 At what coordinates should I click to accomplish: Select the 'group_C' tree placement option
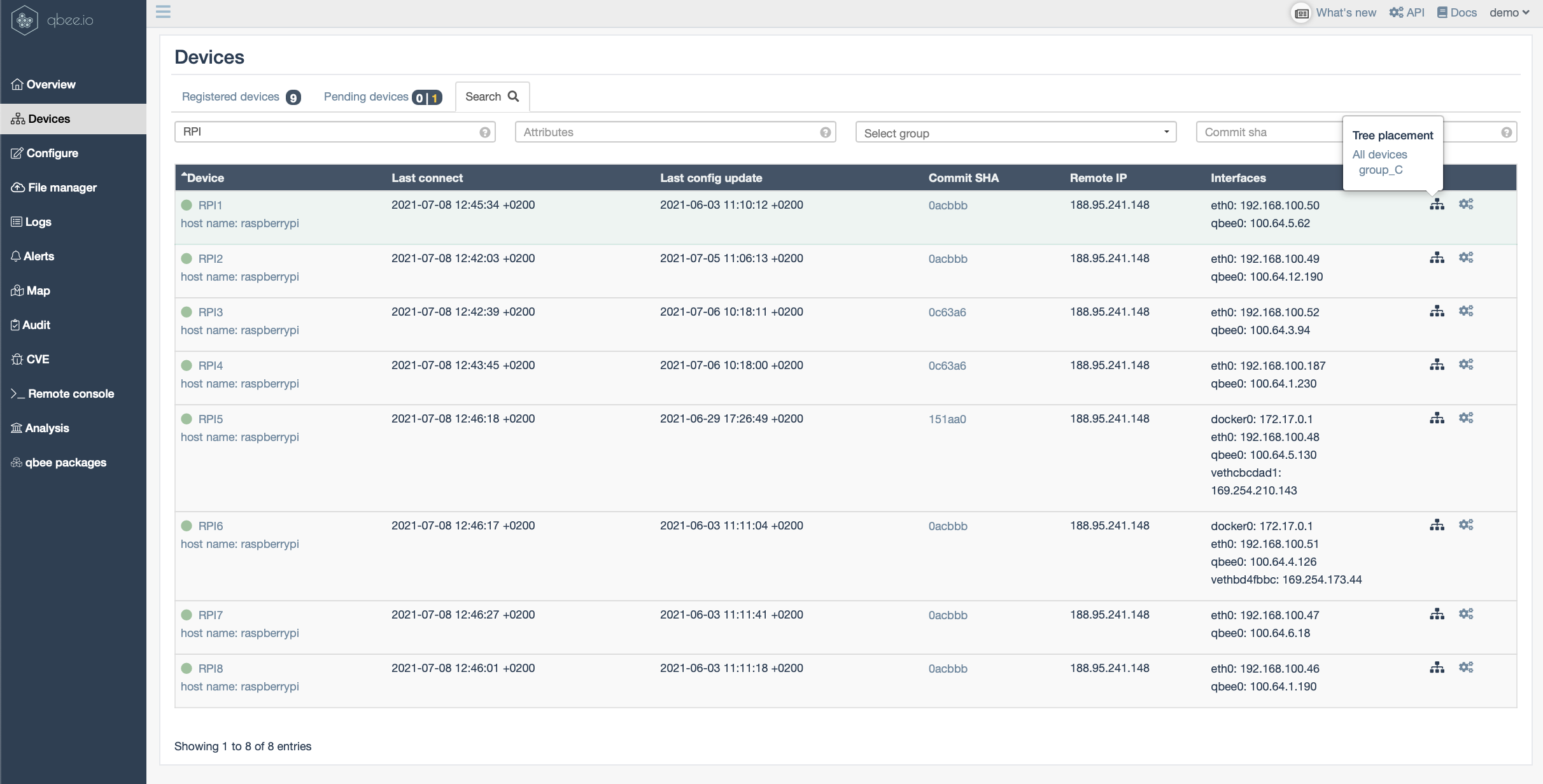click(x=1380, y=169)
